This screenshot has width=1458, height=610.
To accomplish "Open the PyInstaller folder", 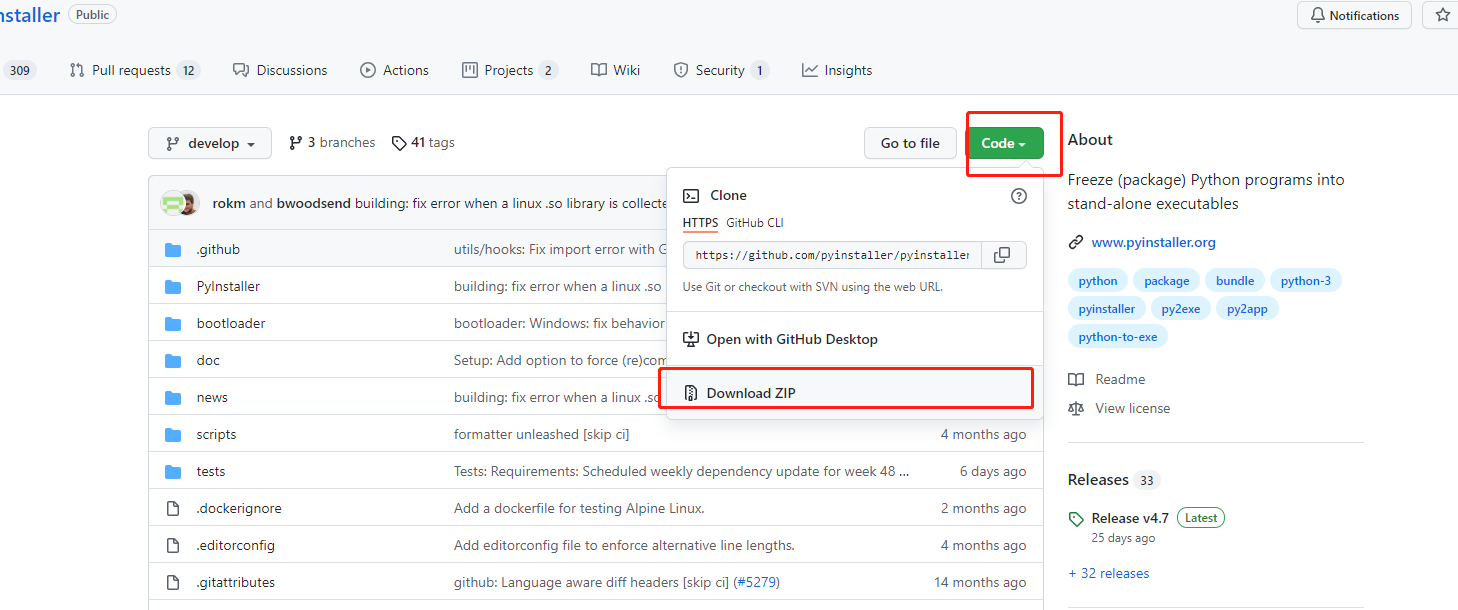I will (x=228, y=286).
